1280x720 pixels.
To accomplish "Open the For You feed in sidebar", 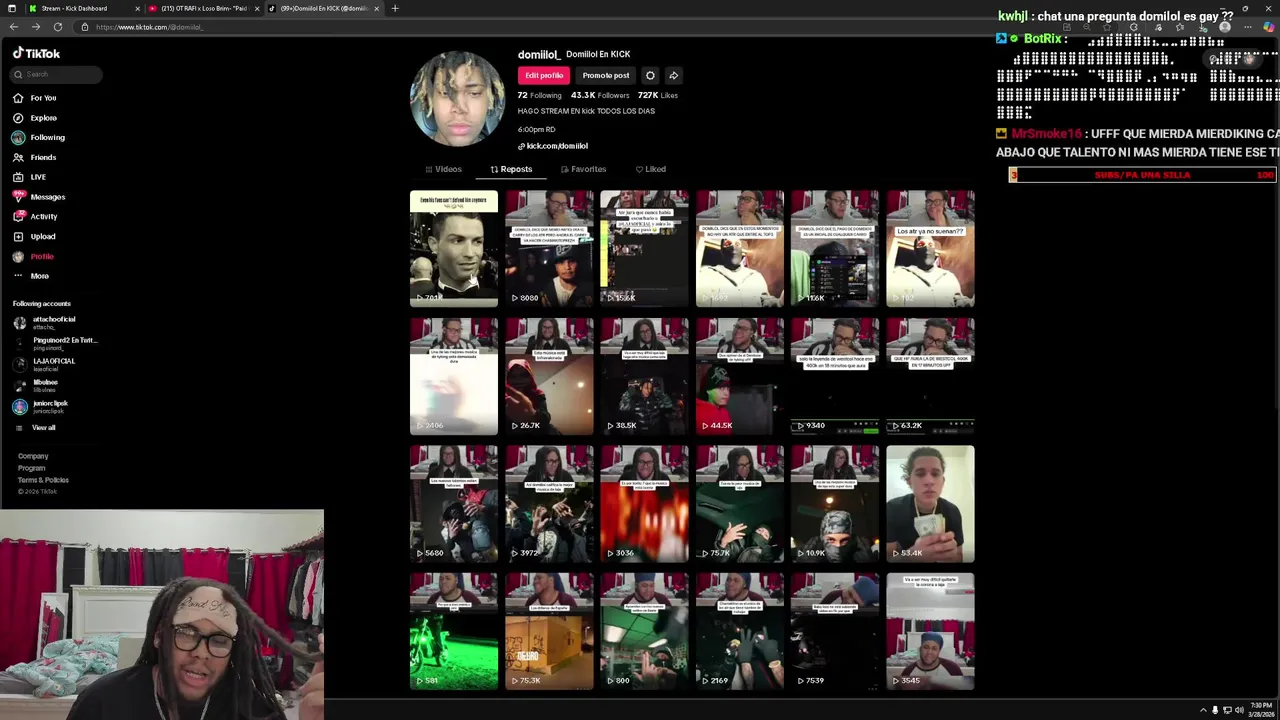I will pyautogui.click(x=34, y=98).
